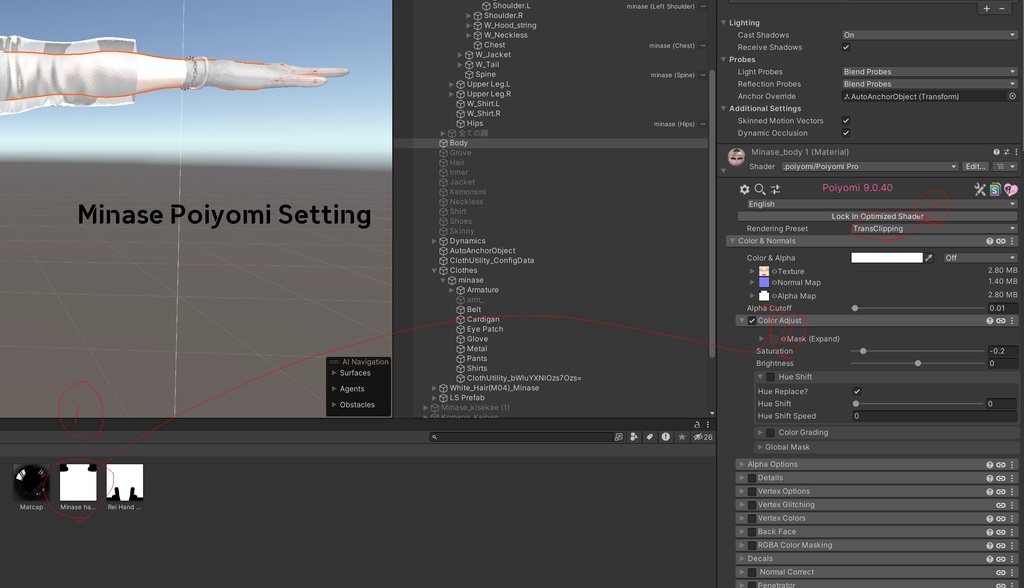This screenshot has height=588, width=1024.
Task: Open the Poiyomi tools wrench icon
Action: 979,189
